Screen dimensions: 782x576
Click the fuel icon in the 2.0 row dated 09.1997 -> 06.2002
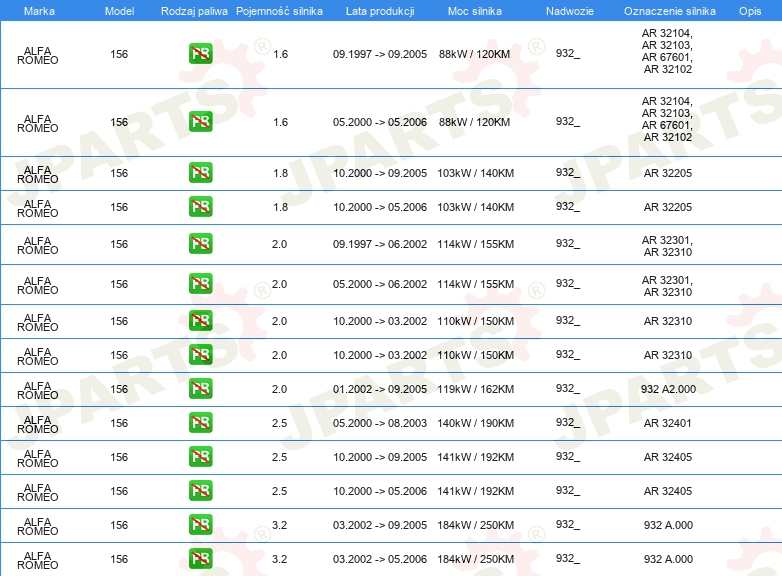(x=200, y=244)
